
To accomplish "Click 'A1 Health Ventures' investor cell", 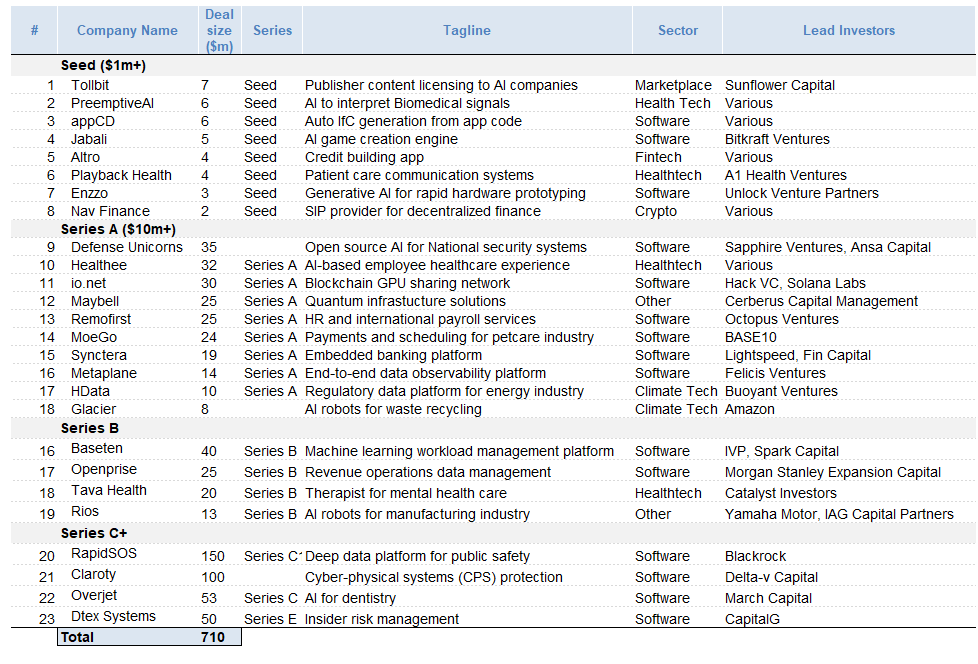I will coord(786,176).
